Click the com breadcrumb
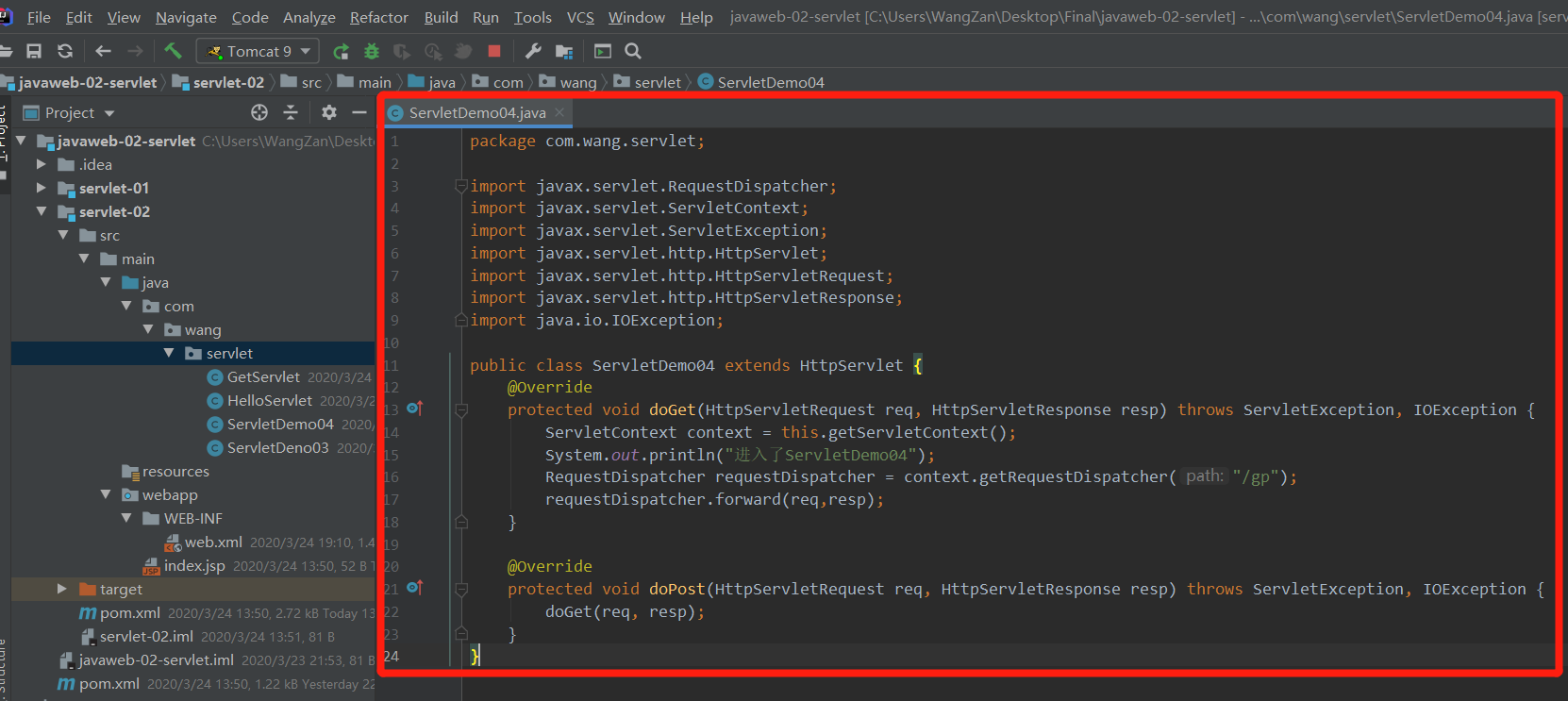Viewport: 1568px width, 701px height. [498, 82]
